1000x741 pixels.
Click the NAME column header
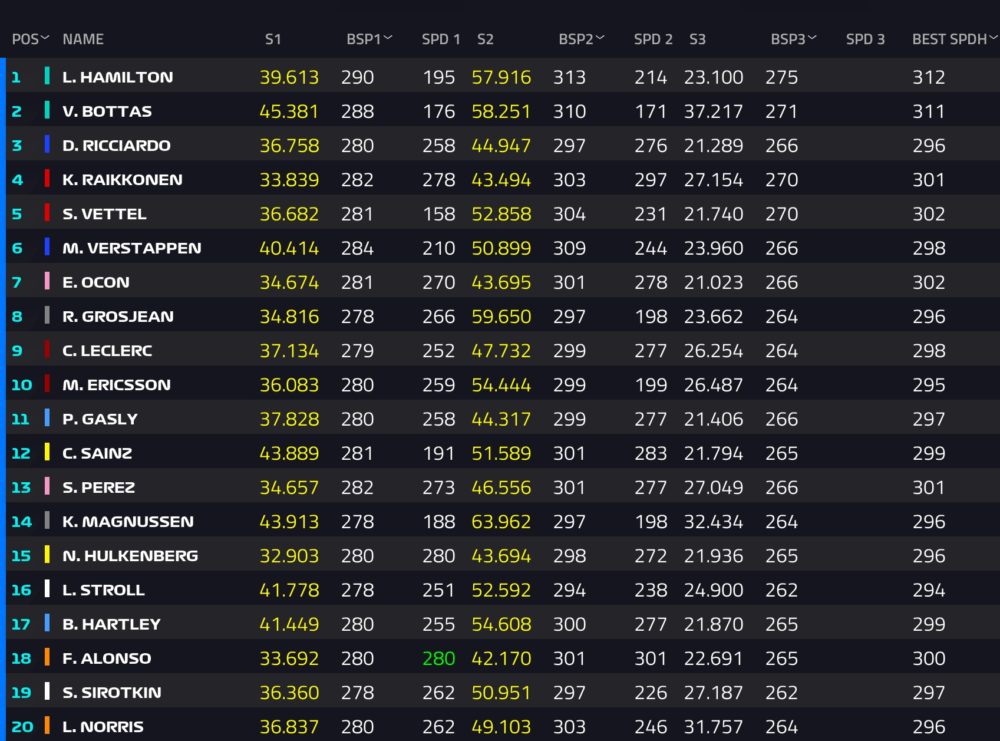(83, 39)
